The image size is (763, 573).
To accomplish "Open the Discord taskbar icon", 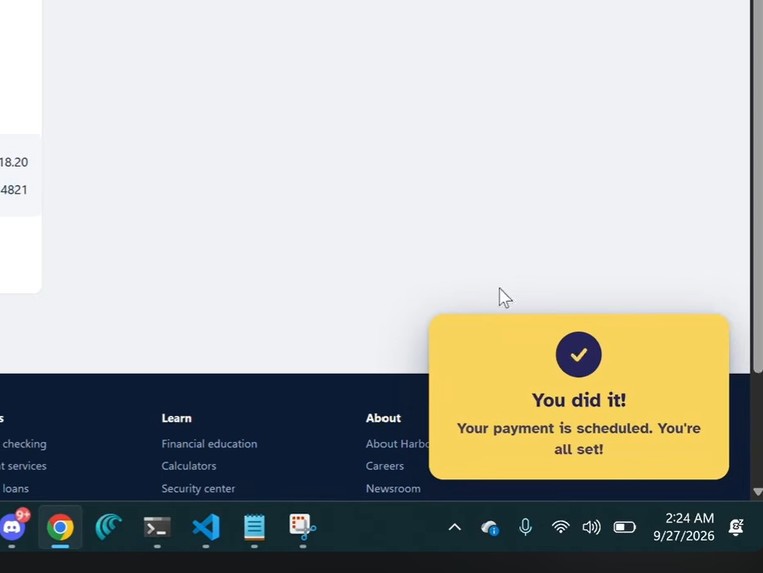I will click(x=13, y=527).
